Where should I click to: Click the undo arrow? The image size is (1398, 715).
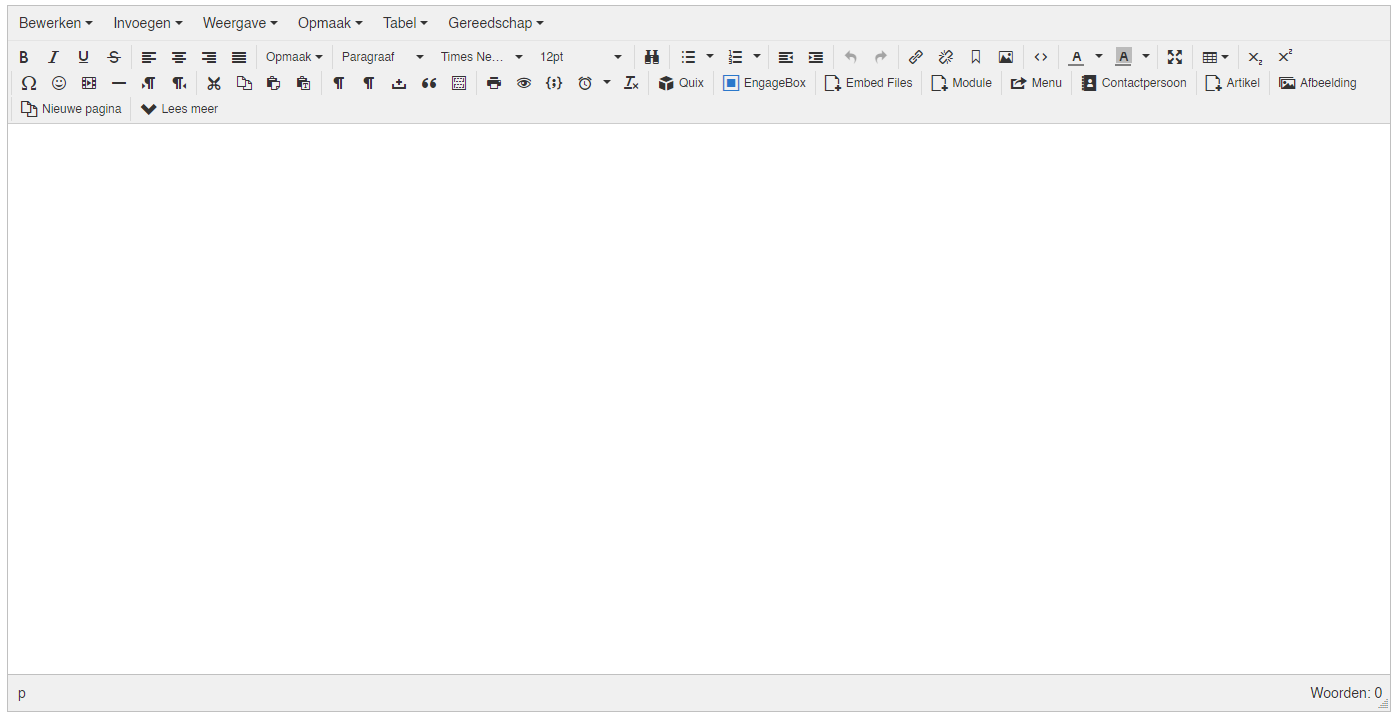(x=851, y=57)
